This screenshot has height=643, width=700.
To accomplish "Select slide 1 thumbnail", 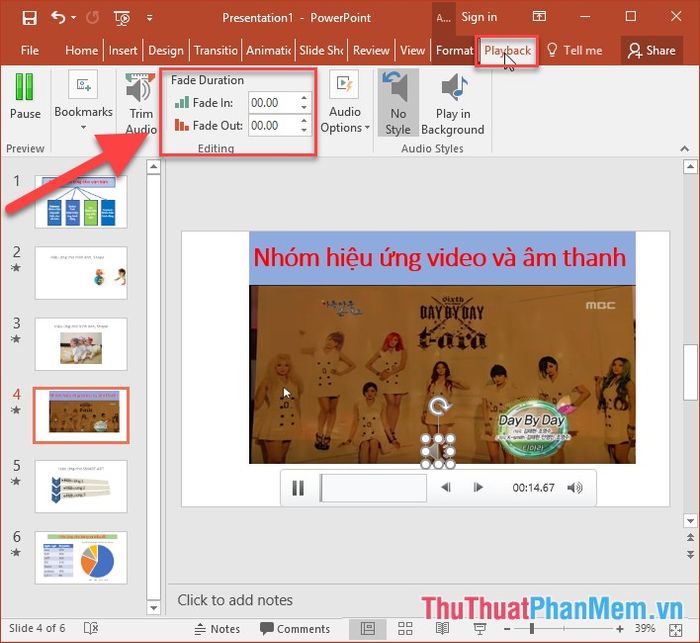I will pos(81,202).
